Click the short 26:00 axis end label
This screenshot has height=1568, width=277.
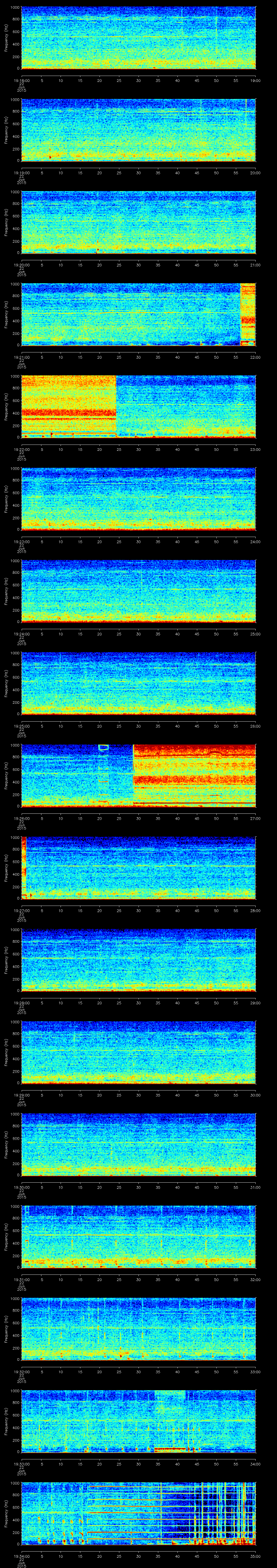coord(255,726)
